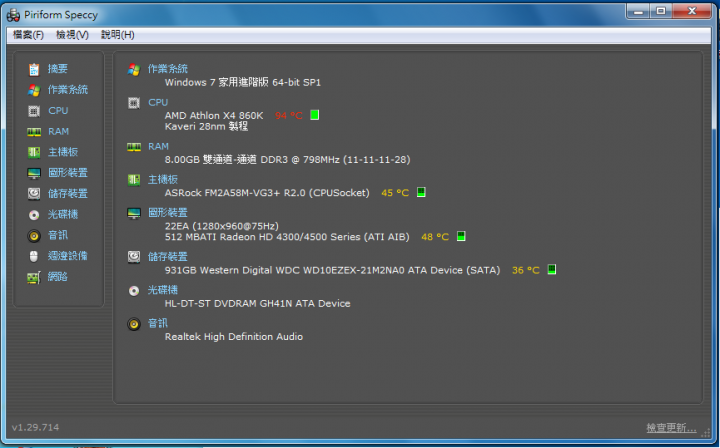720x448 pixels.
Task: Click the Windows flag icon in sidebar
Action: [x=34, y=90]
